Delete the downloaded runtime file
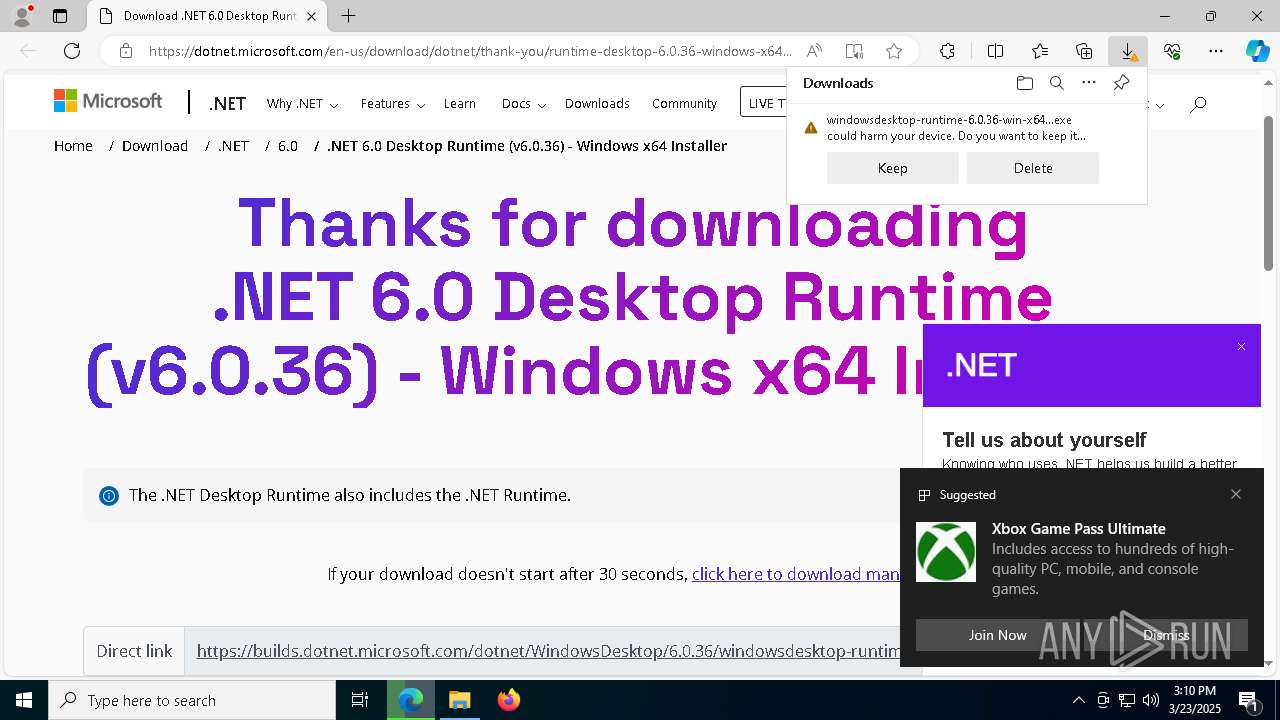 click(1033, 168)
